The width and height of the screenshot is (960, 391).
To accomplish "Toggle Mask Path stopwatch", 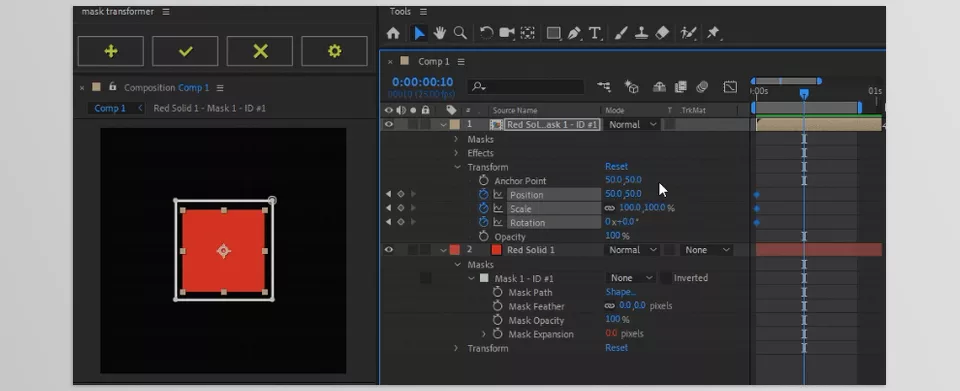I will [497, 292].
